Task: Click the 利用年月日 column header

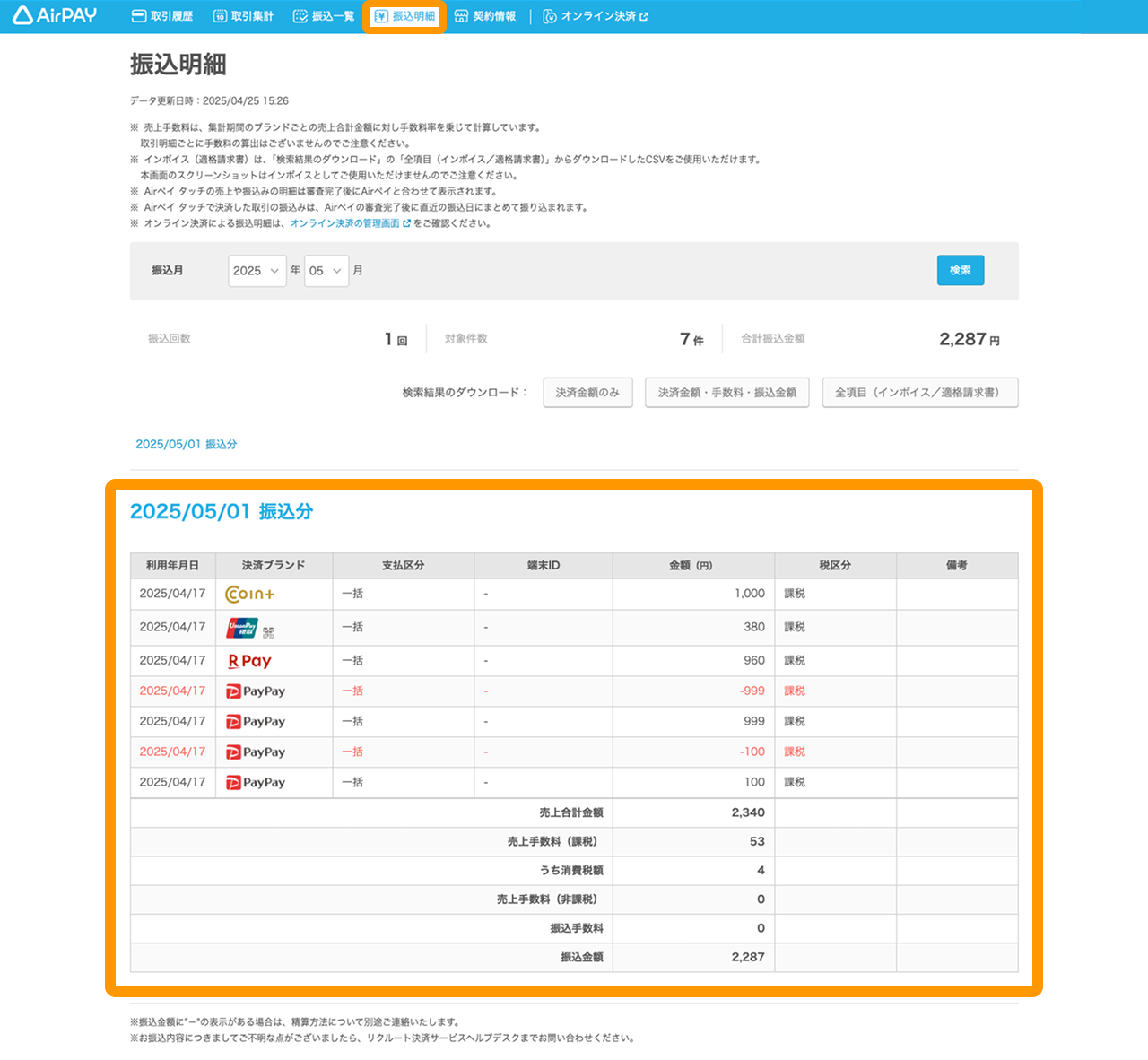Action: tap(172, 566)
